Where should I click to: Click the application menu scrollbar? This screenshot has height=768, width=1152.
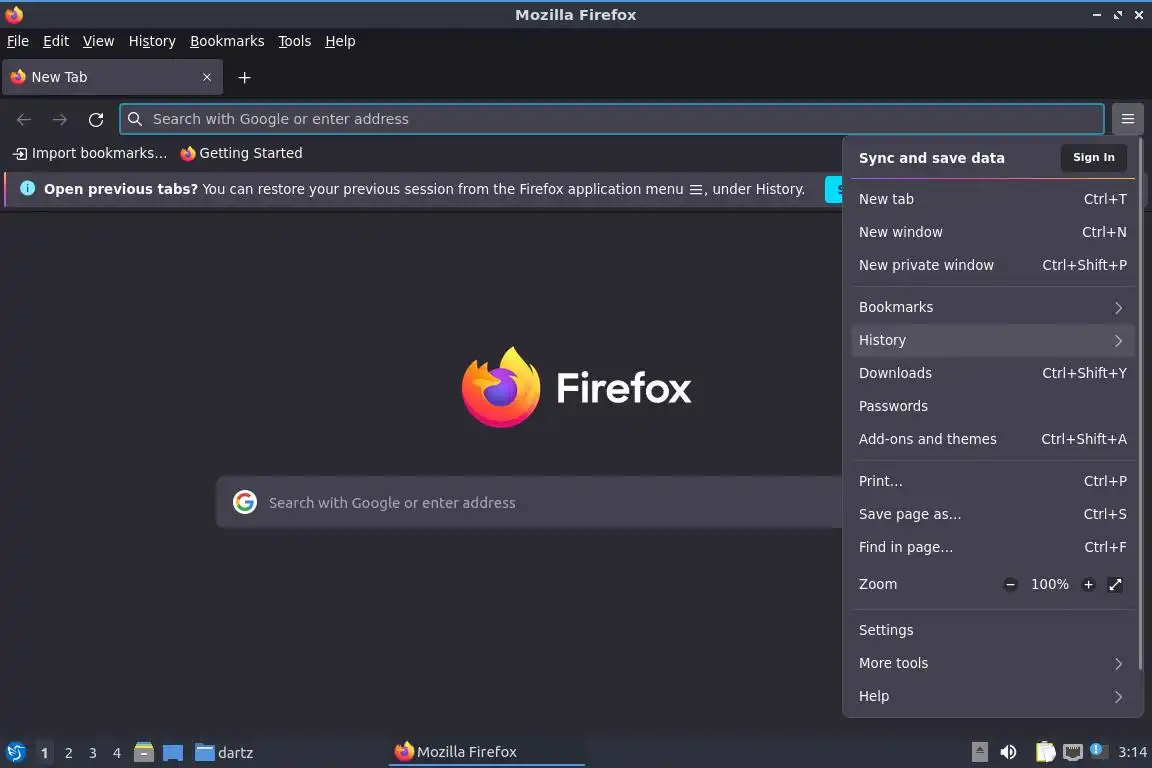click(1140, 404)
